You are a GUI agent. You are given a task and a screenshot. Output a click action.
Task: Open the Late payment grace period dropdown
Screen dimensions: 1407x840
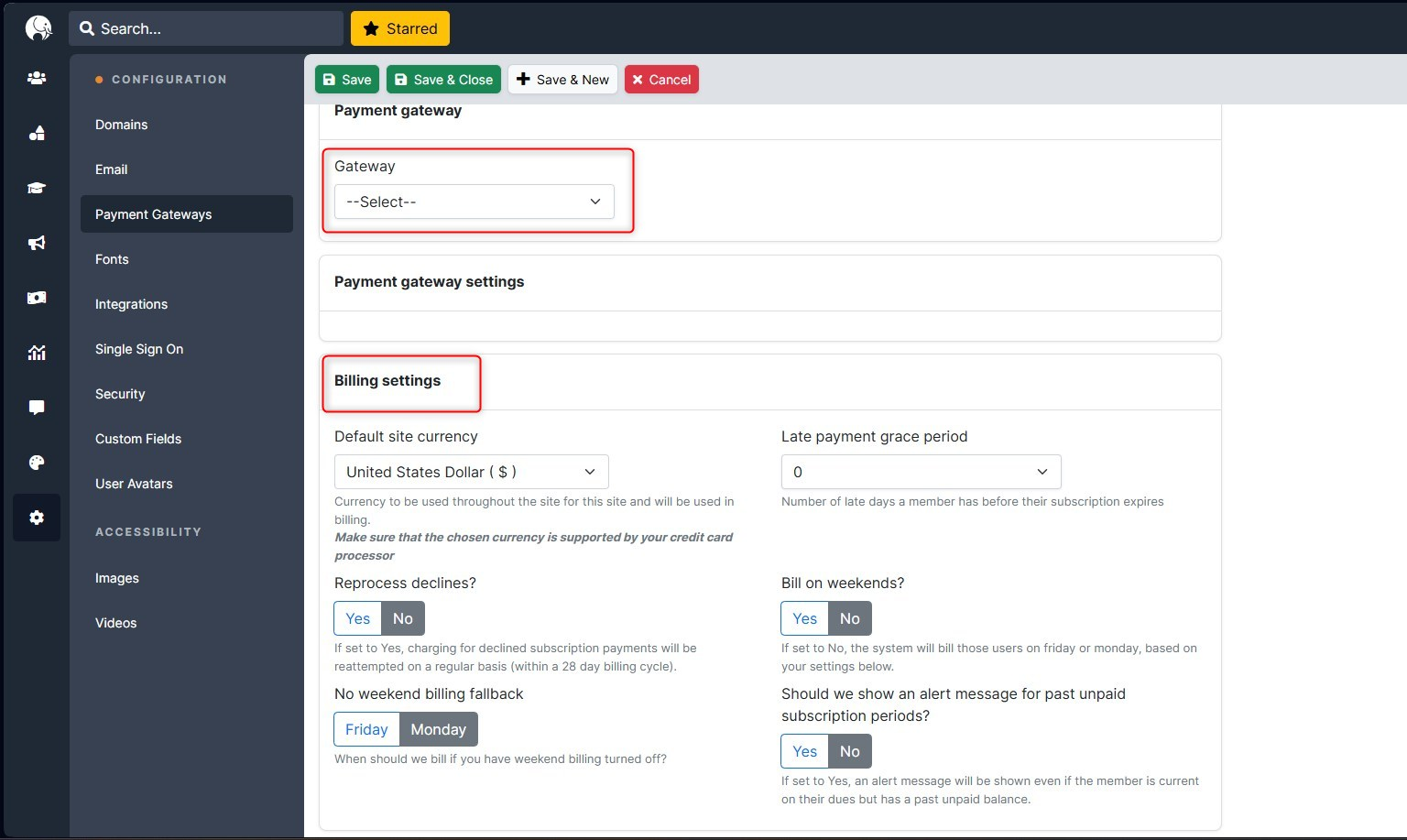[x=921, y=472]
